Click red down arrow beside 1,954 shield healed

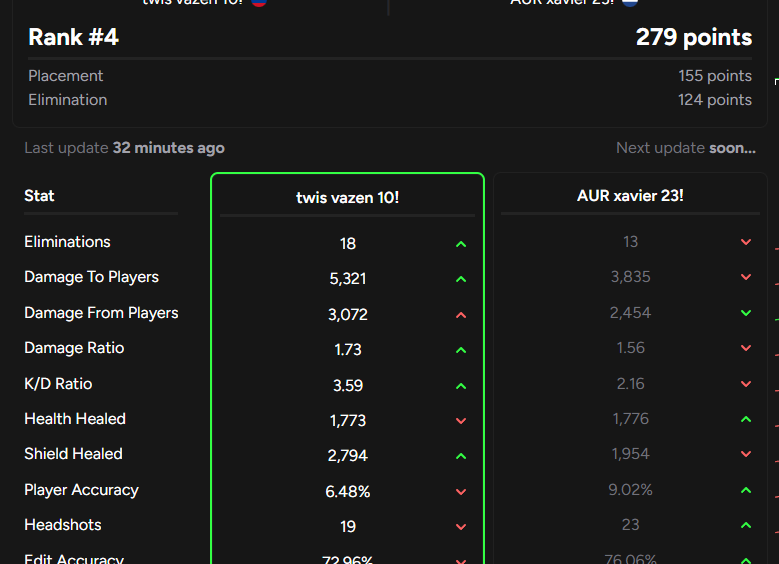(x=746, y=454)
